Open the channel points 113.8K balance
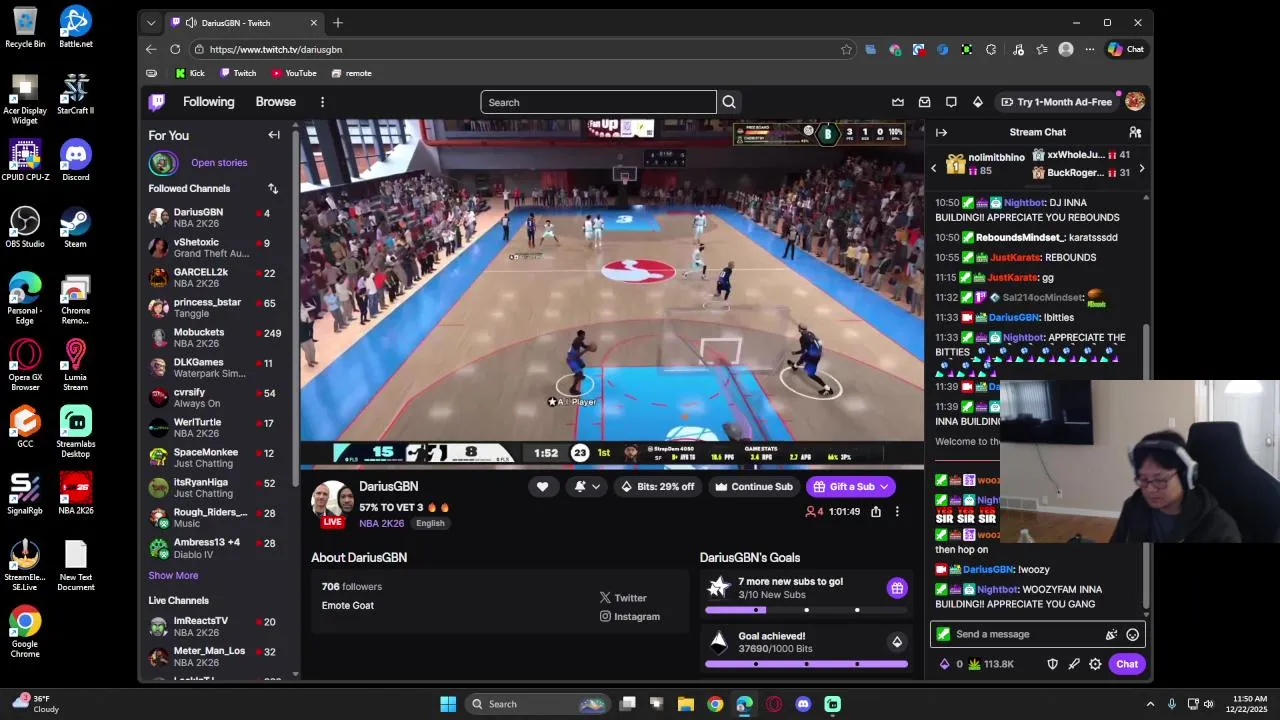The height and width of the screenshot is (720, 1280). coord(991,664)
